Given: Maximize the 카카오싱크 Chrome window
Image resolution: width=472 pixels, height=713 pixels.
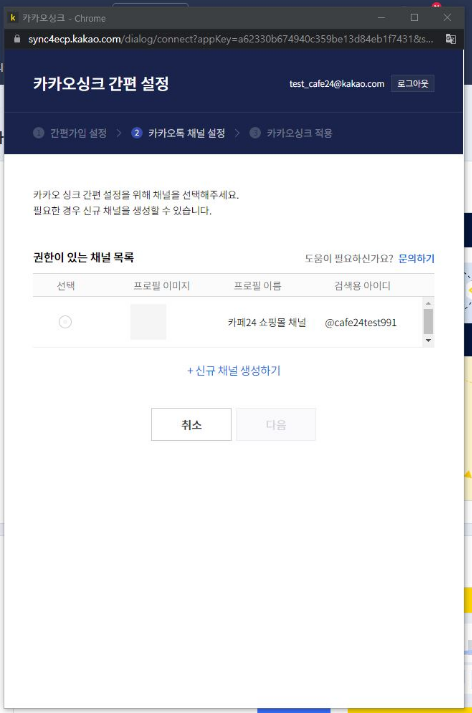Looking at the screenshot, I should (x=414, y=18).
